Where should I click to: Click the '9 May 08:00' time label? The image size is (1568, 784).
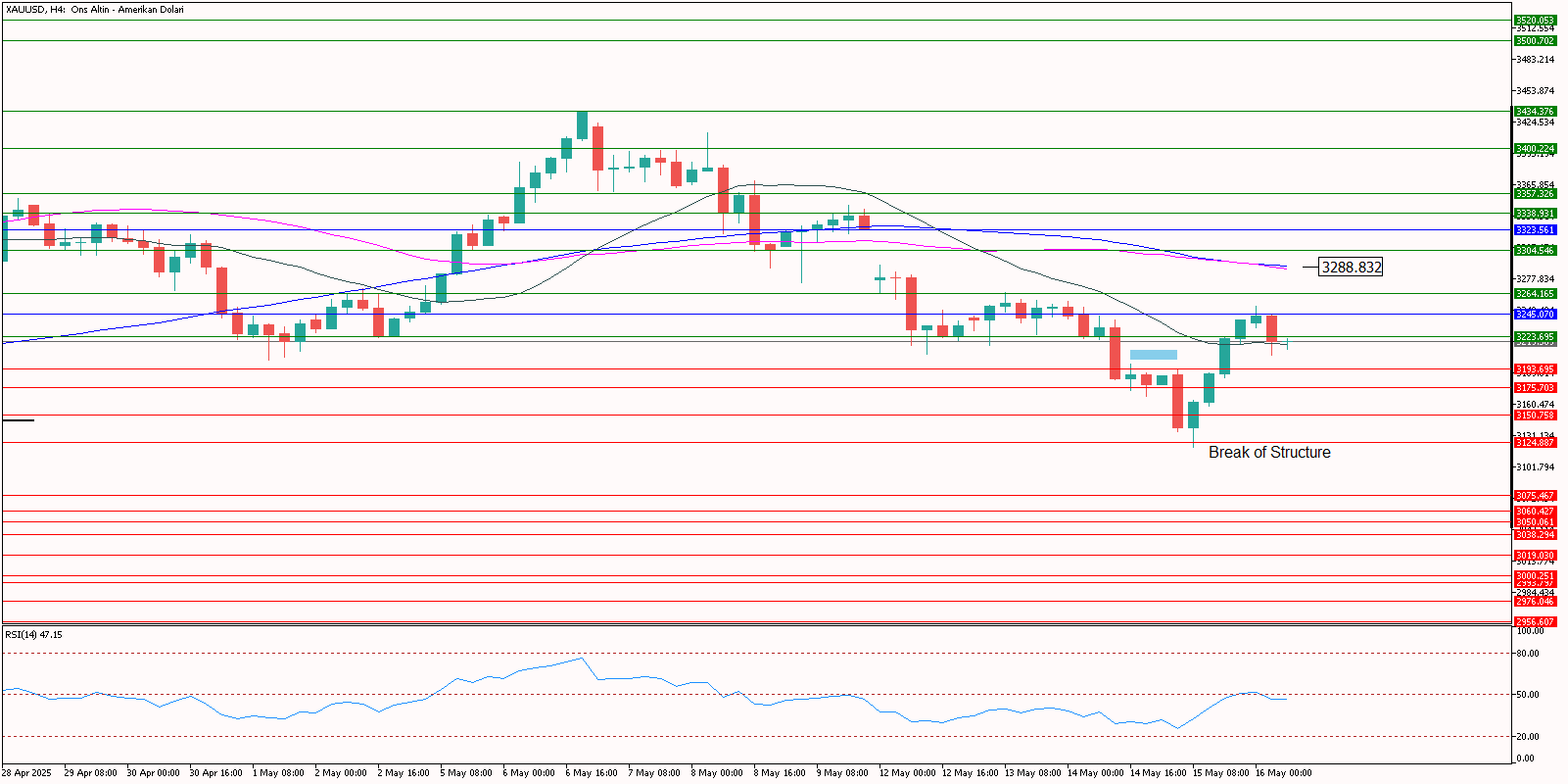(x=842, y=772)
